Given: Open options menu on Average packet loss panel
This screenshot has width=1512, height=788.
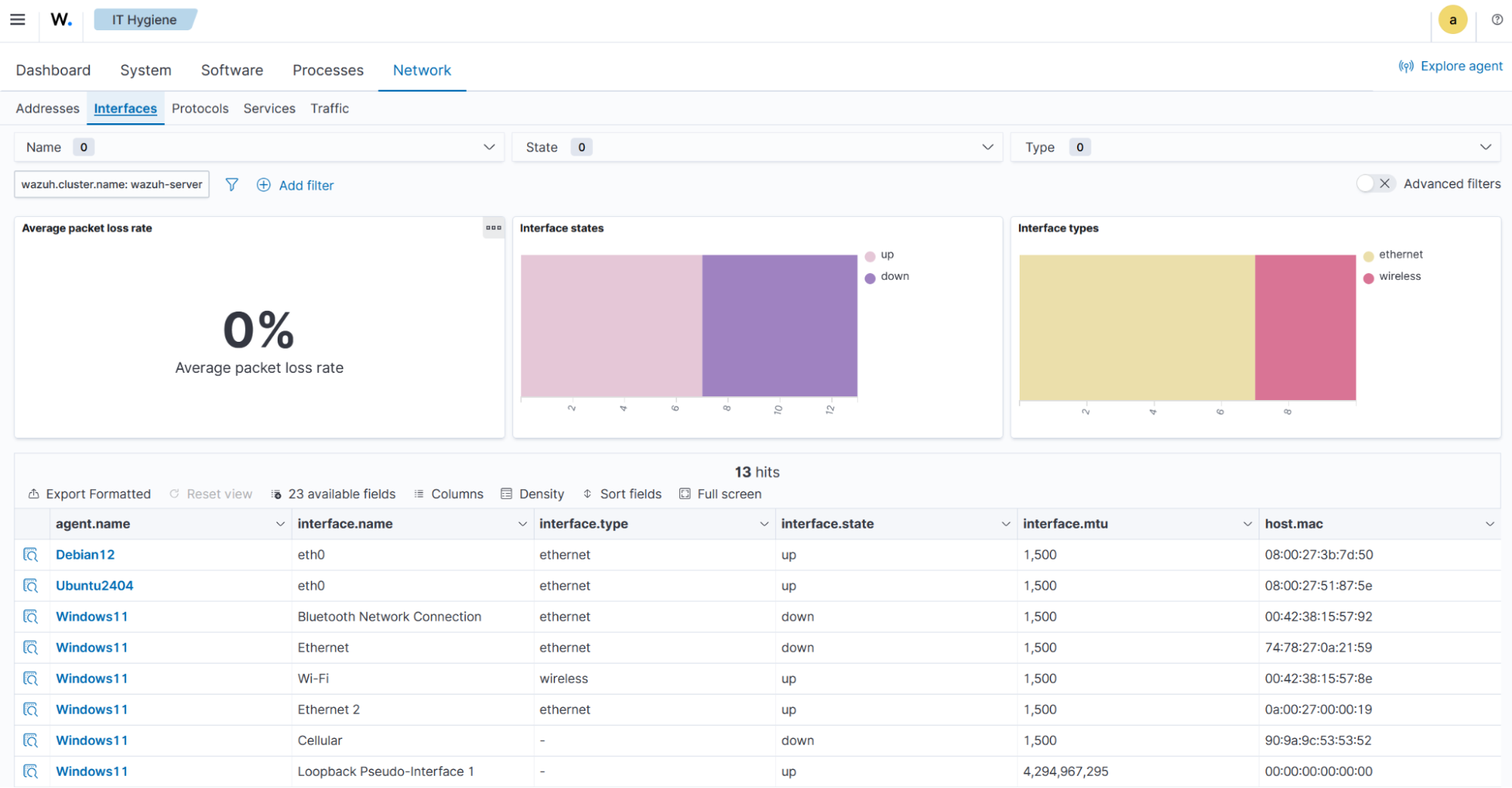Looking at the screenshot, I should click(494, 228).
